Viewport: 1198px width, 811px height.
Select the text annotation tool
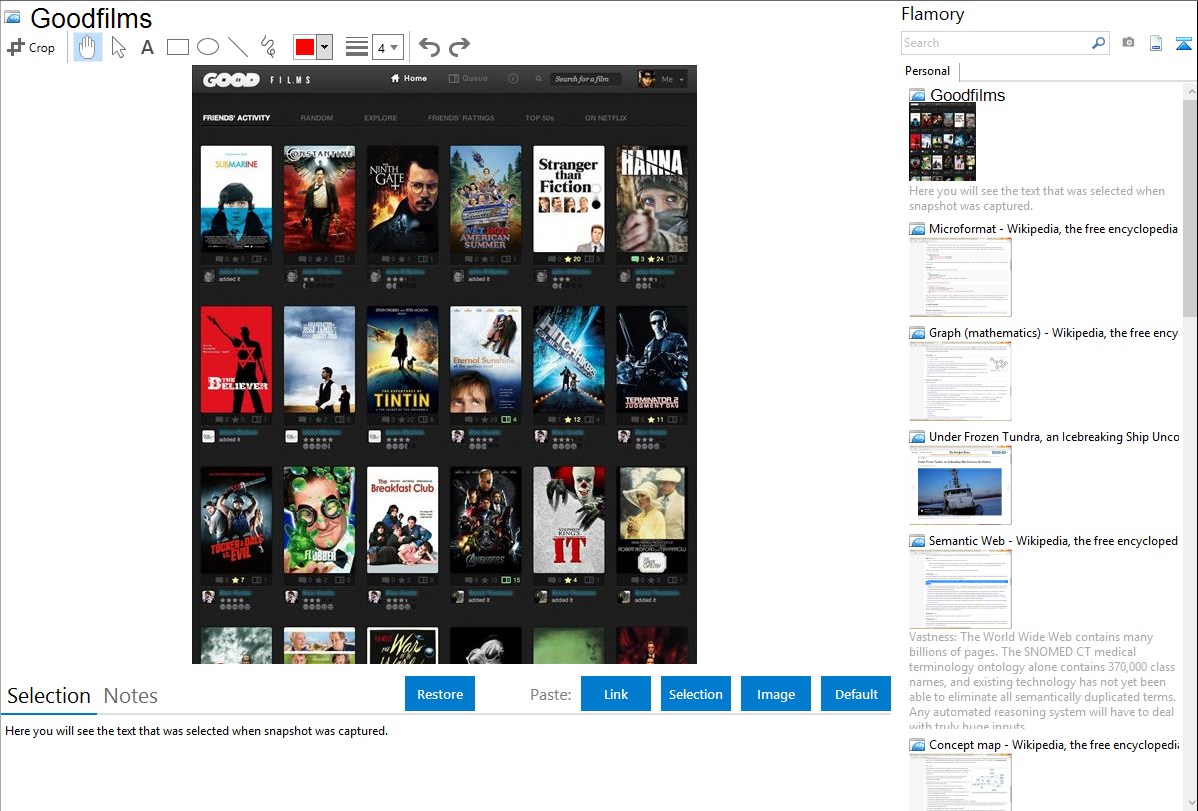[147, 47]
